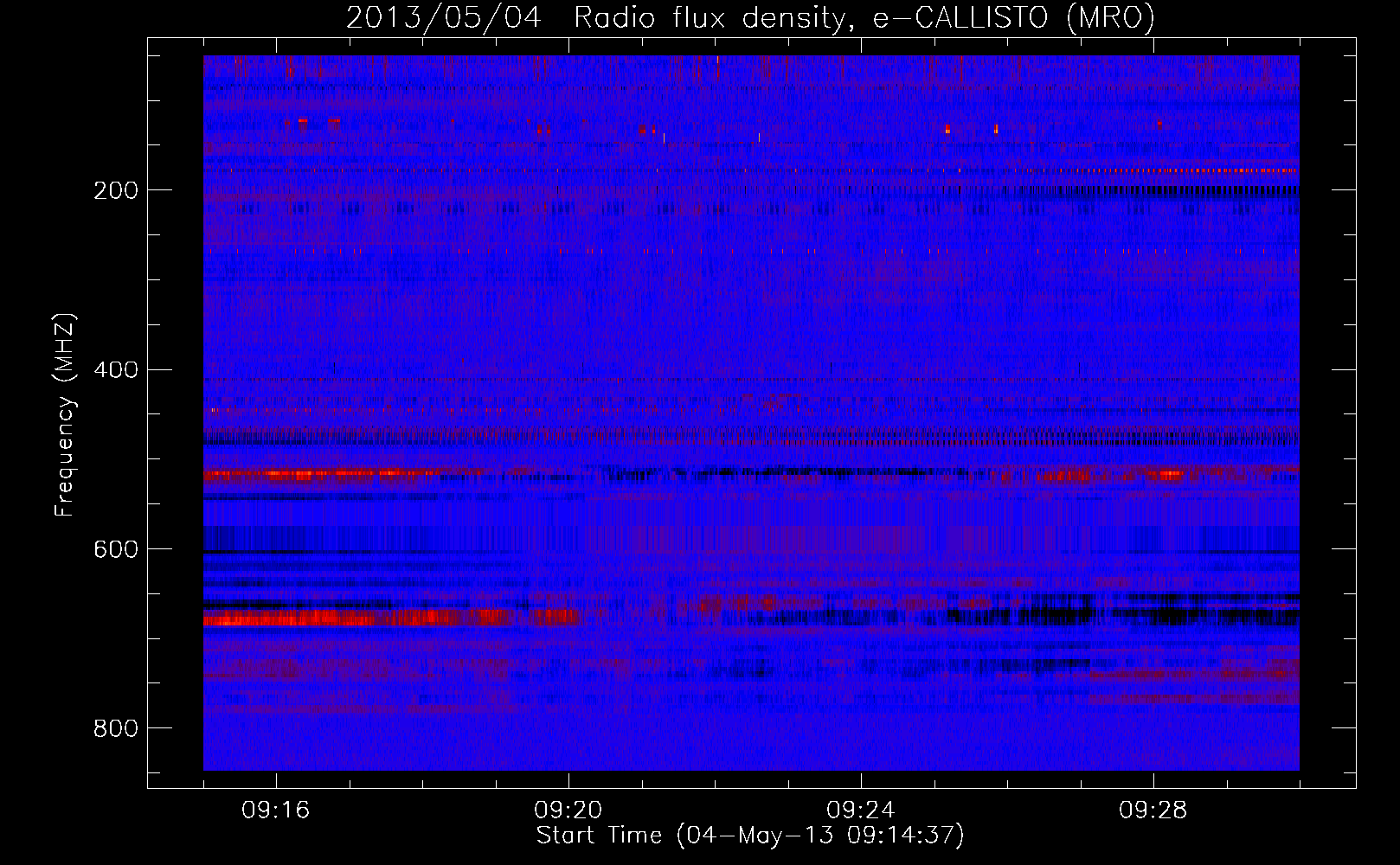
Task: Click the 600 frequency tick label
Action: point(116,550)
